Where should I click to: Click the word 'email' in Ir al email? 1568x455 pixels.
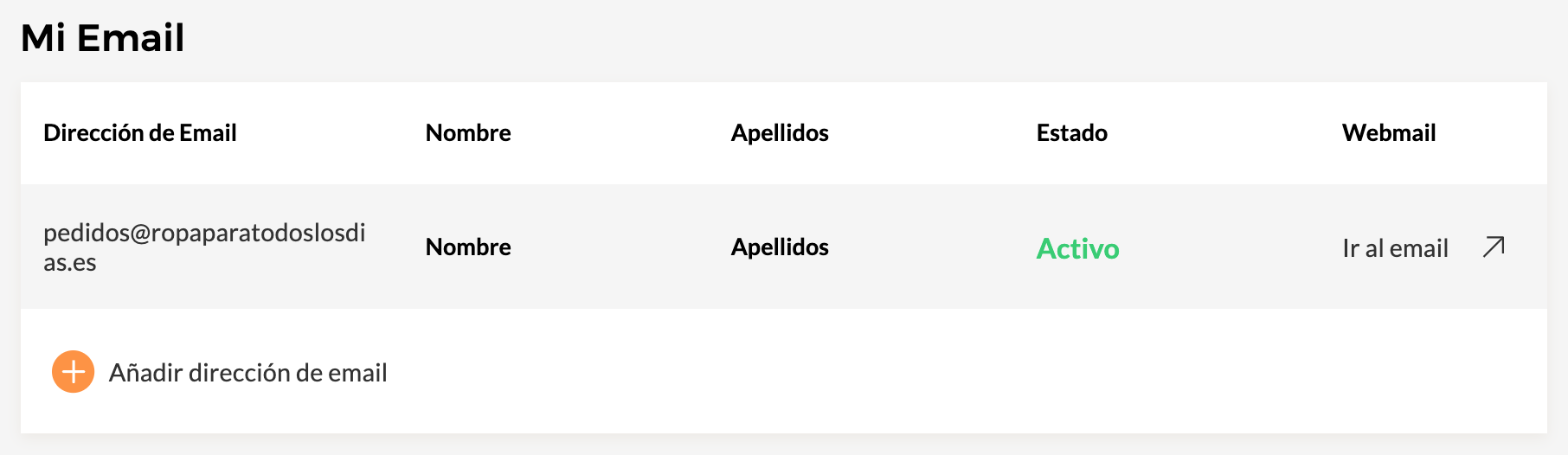tap(1418, 248)
